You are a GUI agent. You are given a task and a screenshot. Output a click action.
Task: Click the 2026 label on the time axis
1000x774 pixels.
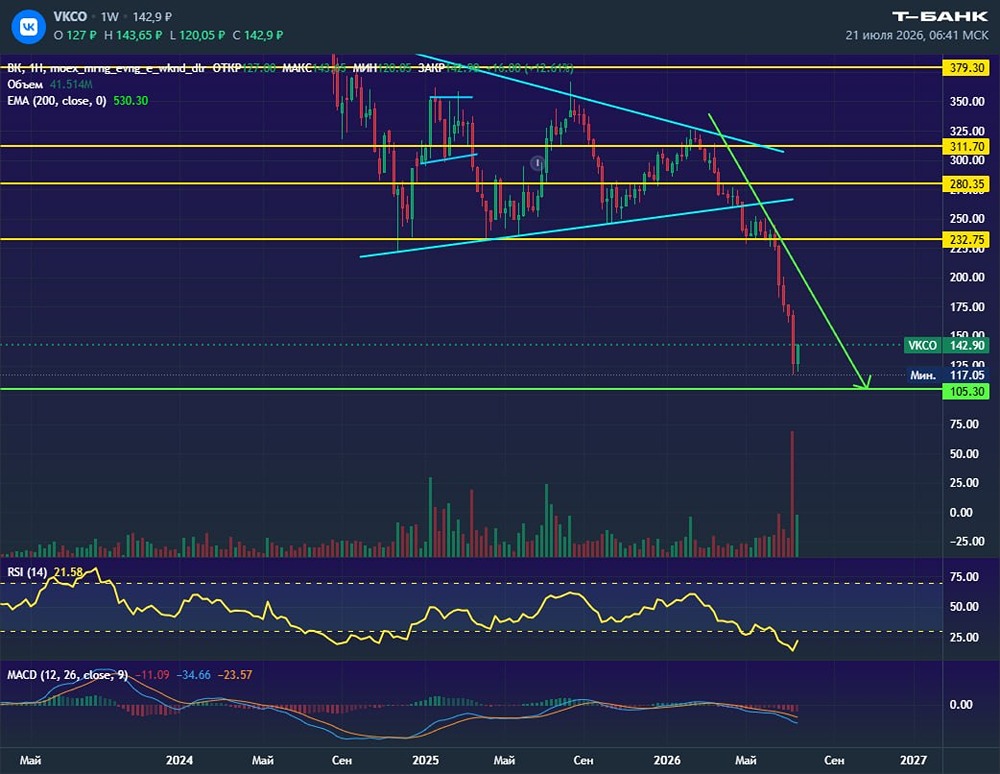[667, 760]
